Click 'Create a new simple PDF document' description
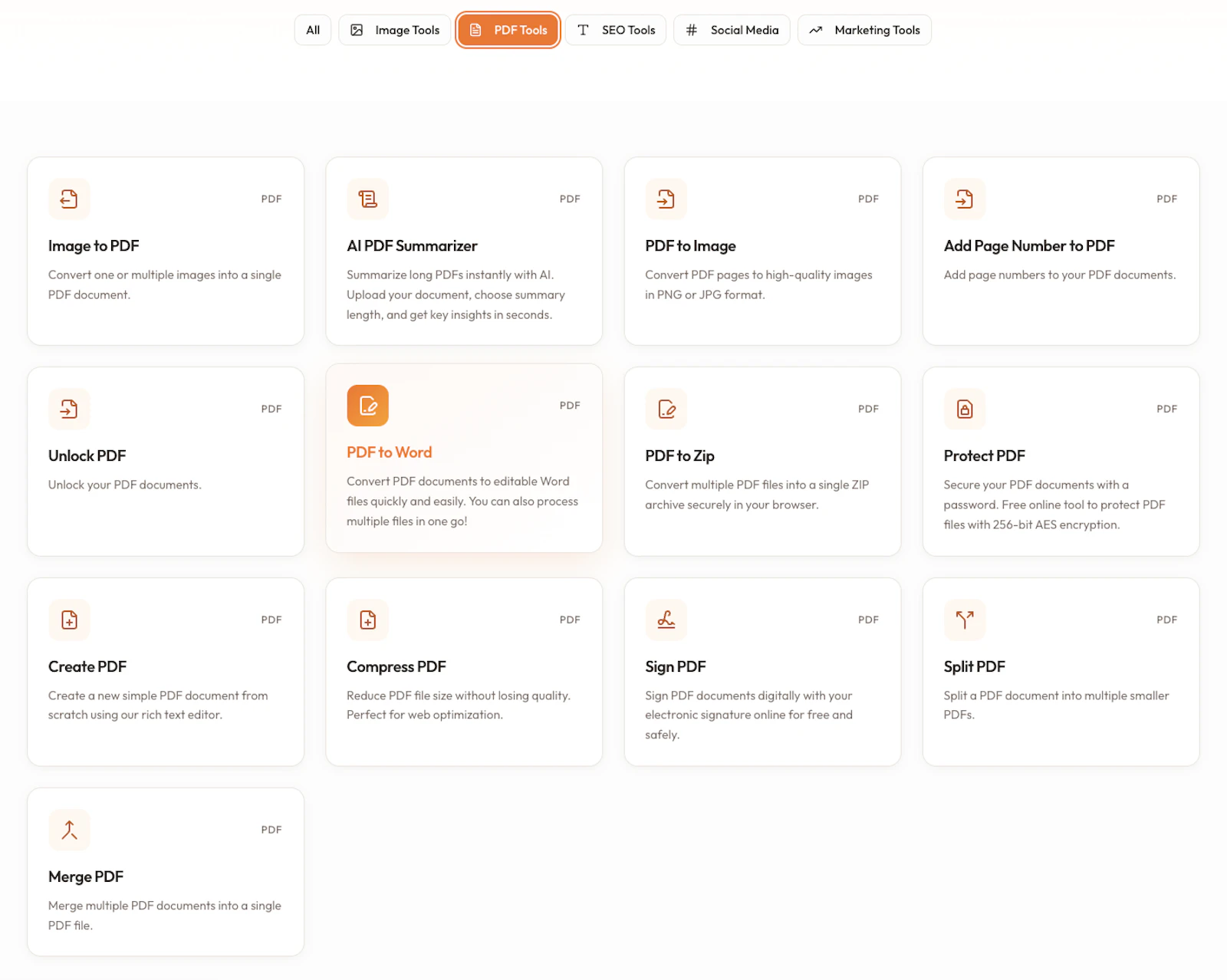The width and height of the screenshot is (1227, 980). [158, 705]
